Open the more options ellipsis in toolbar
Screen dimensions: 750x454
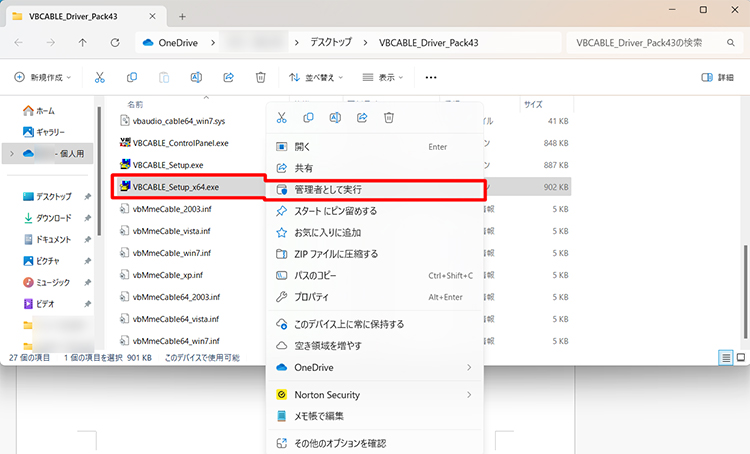click(x=431, y=78)
